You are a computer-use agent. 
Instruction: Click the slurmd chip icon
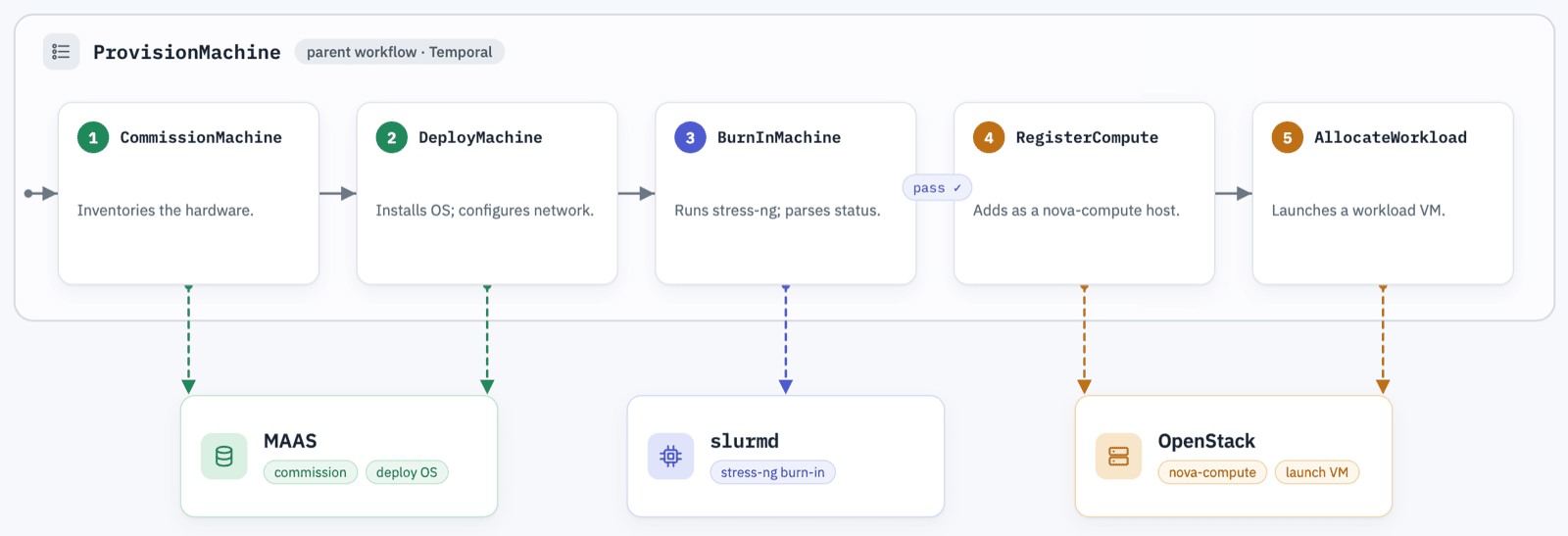coord(671,457)
